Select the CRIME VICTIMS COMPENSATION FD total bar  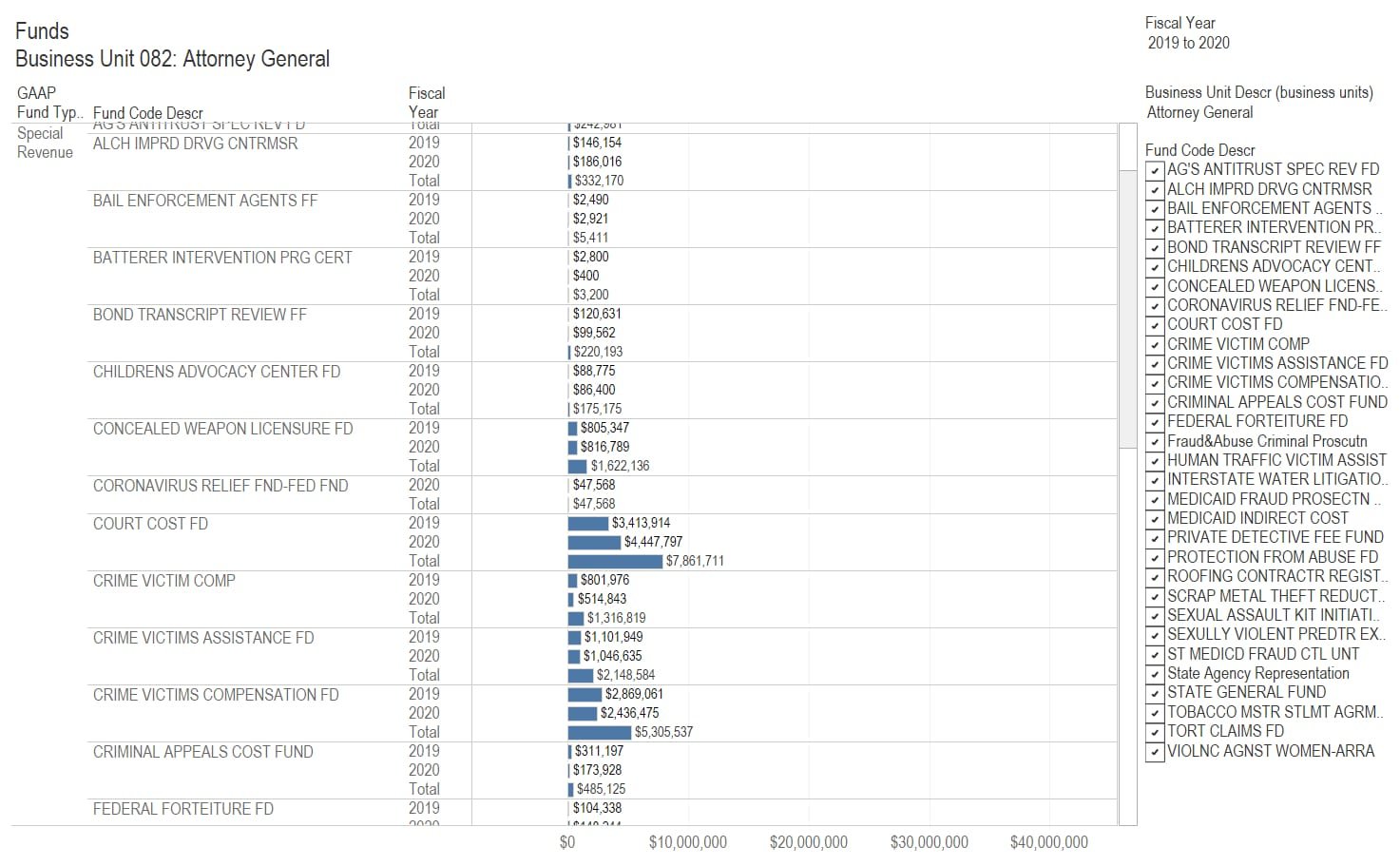pyautogui.click(x=599, y=732)
